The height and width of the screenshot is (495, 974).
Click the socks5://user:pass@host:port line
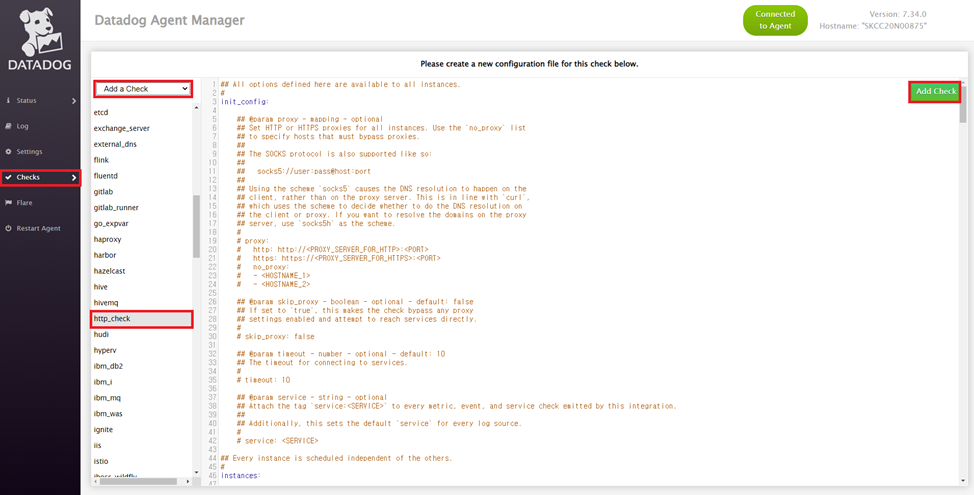pyautogui.click(x=314, y=171)
